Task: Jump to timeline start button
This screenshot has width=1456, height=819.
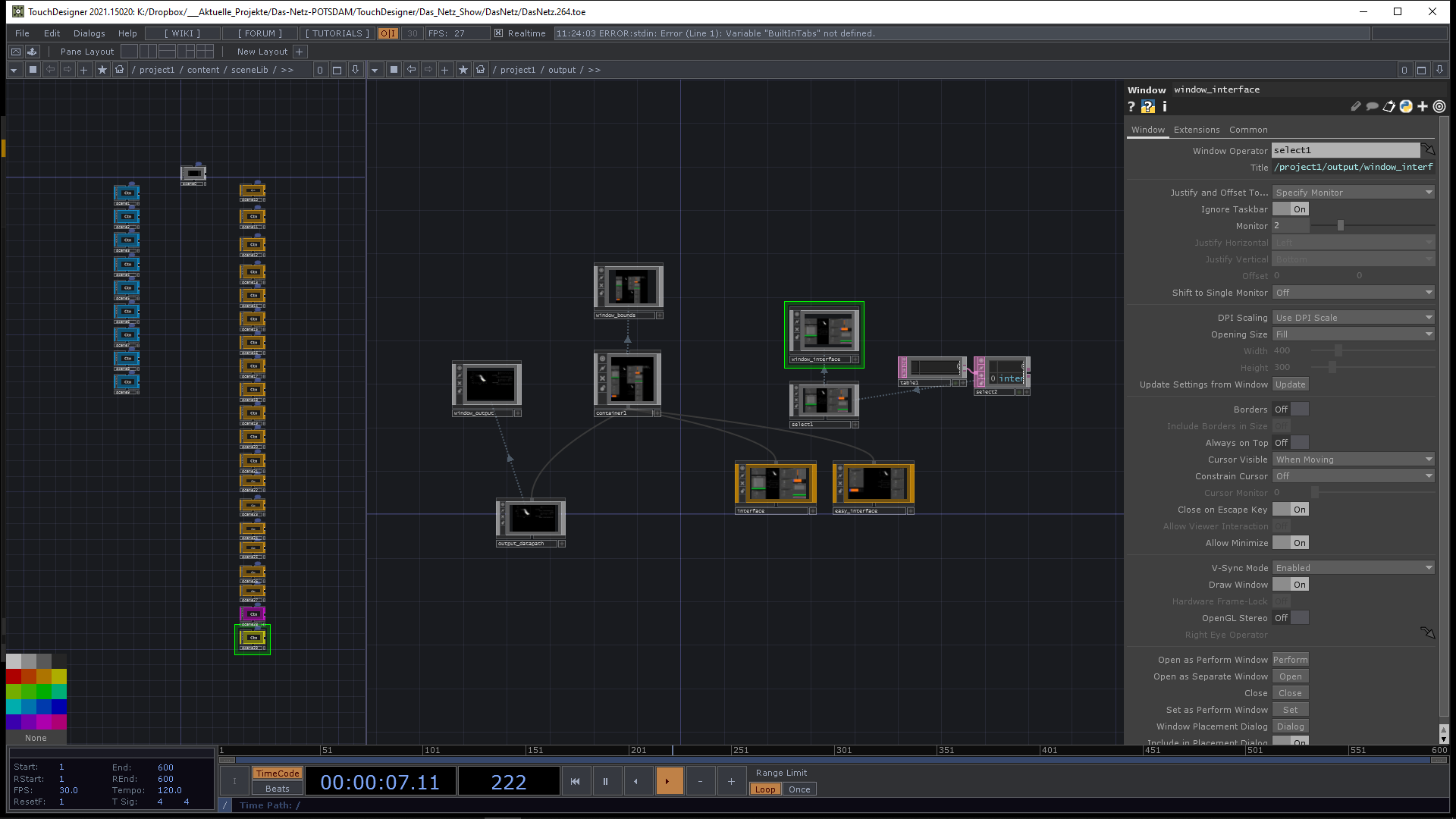Action: (x=575, y=781)
